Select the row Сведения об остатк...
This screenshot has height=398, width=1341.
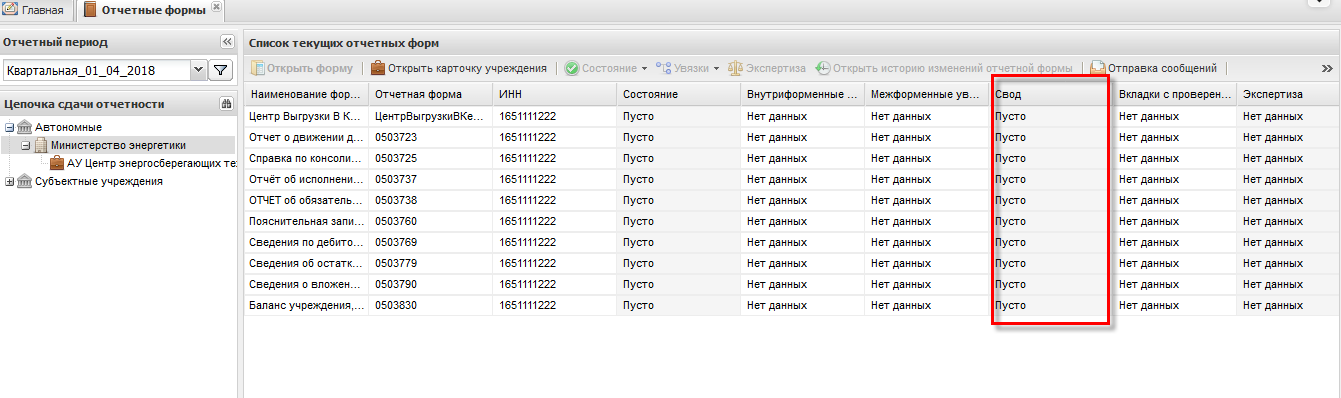(x=792, y=263)
